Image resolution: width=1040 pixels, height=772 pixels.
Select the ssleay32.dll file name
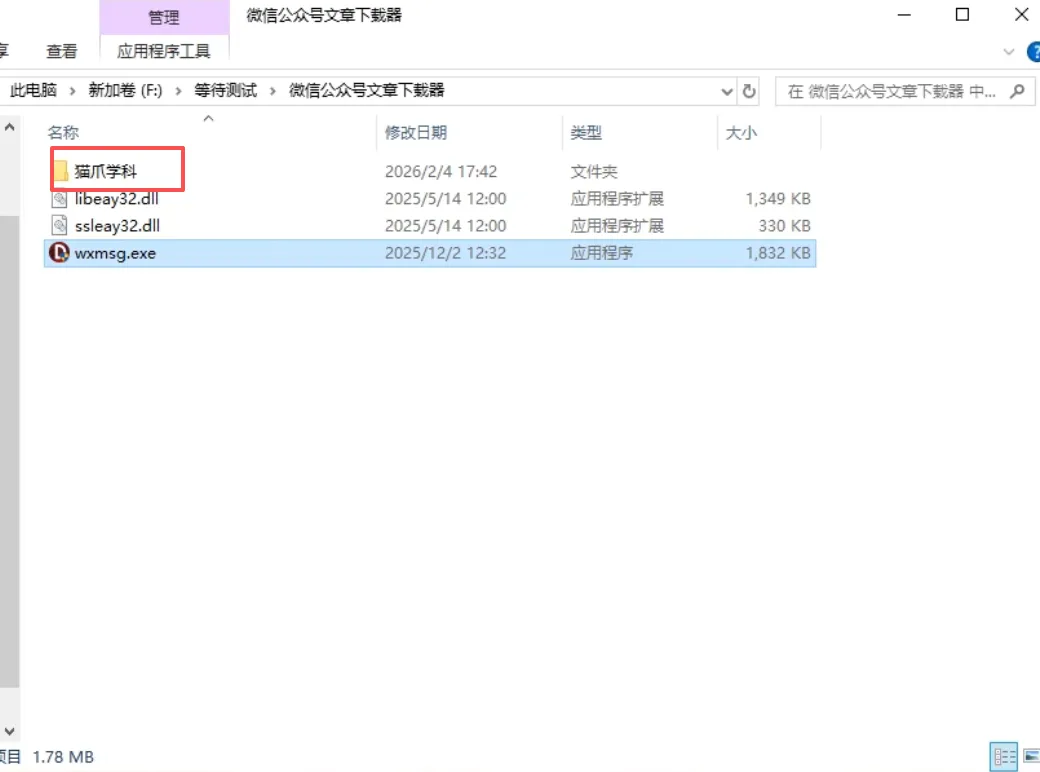pyautogui.click(x=117, y=225)
